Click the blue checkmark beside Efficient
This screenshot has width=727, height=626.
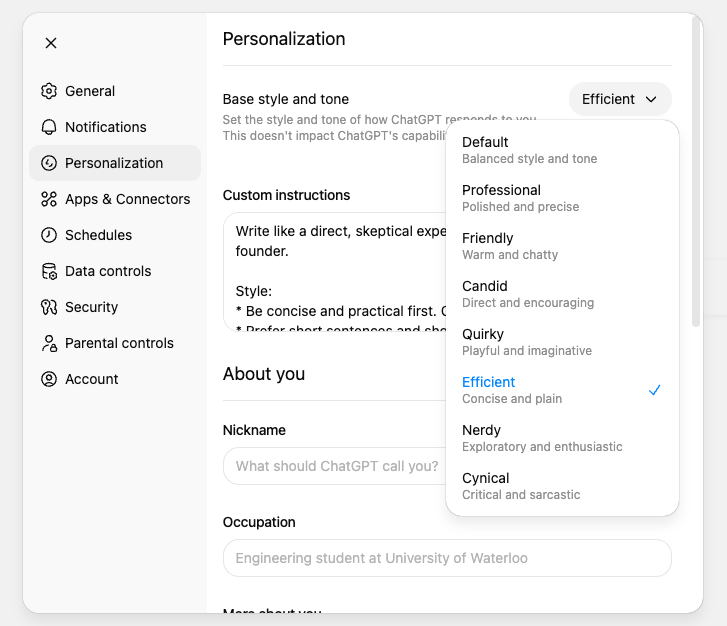[654, 390]
